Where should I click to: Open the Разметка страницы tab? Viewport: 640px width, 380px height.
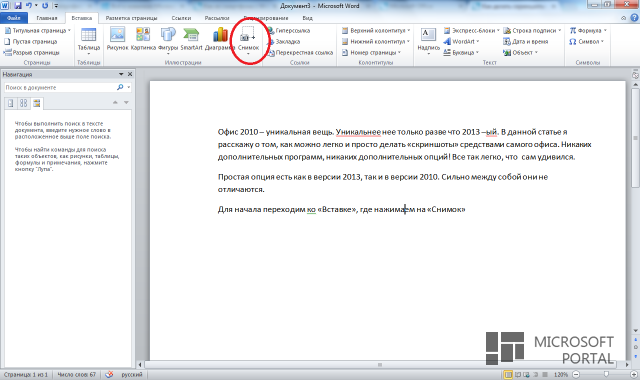pos(131,18)
